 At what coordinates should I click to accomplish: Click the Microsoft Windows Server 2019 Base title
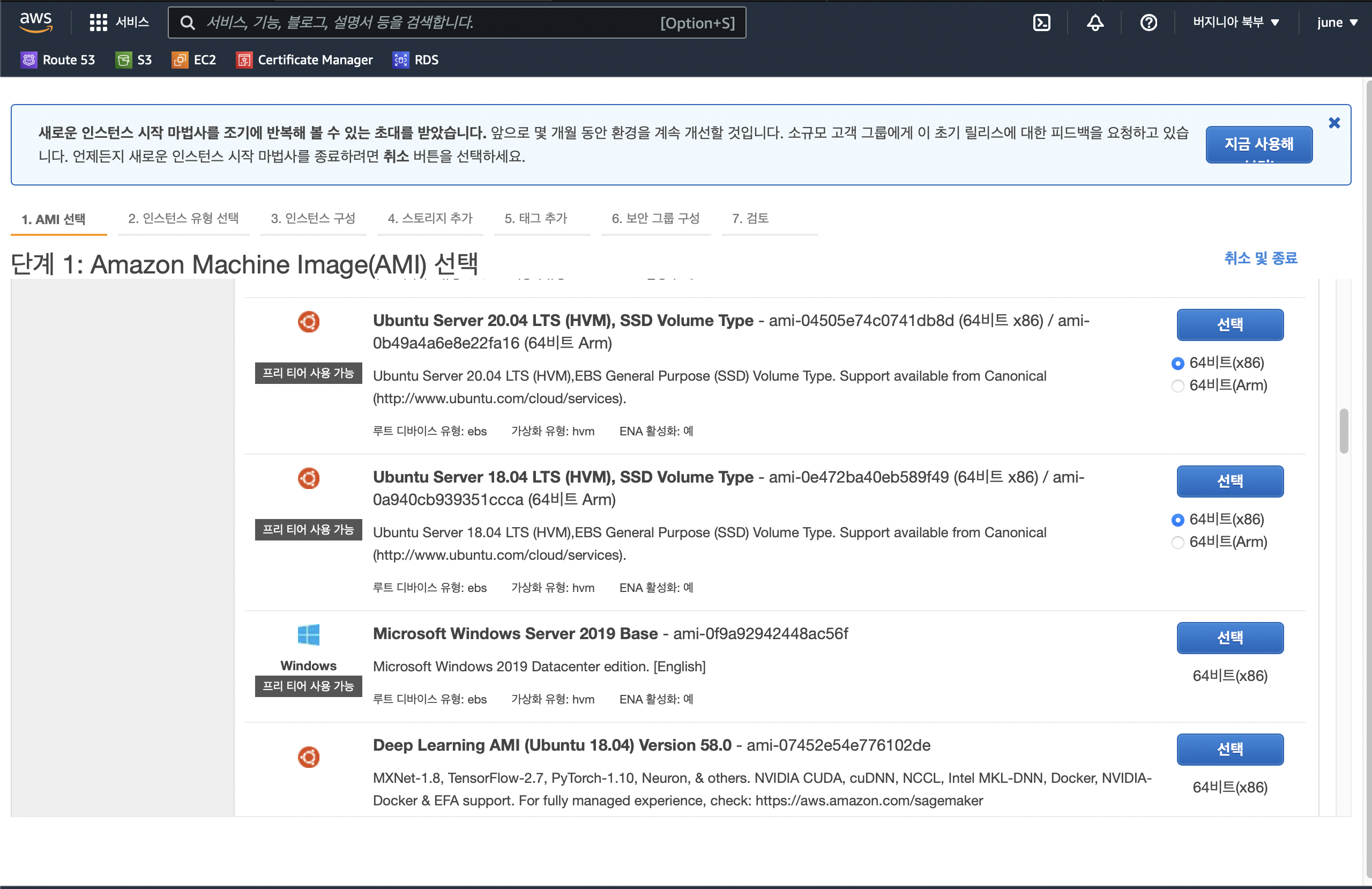pos(516,633)
